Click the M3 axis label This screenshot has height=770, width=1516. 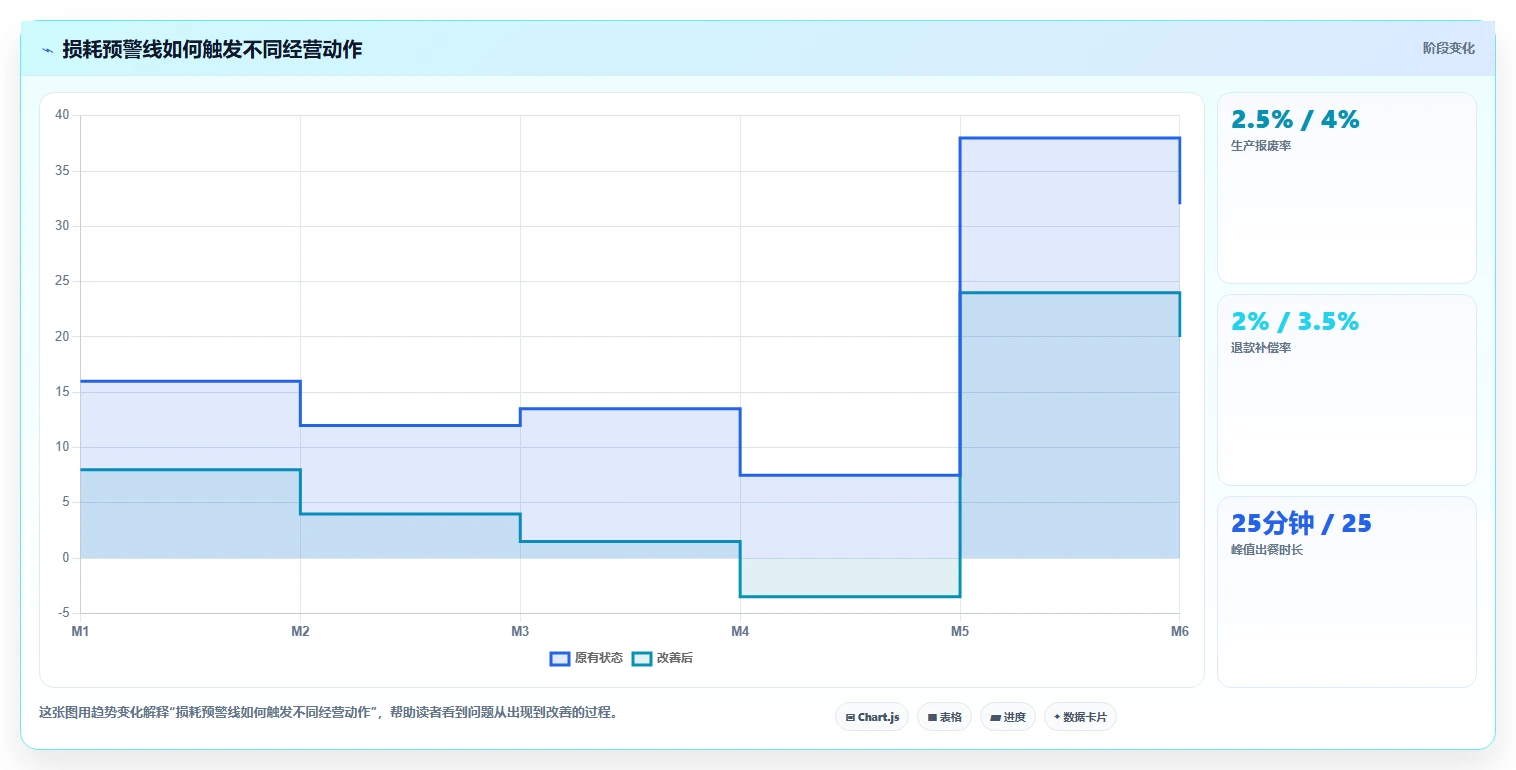(520, 631)
